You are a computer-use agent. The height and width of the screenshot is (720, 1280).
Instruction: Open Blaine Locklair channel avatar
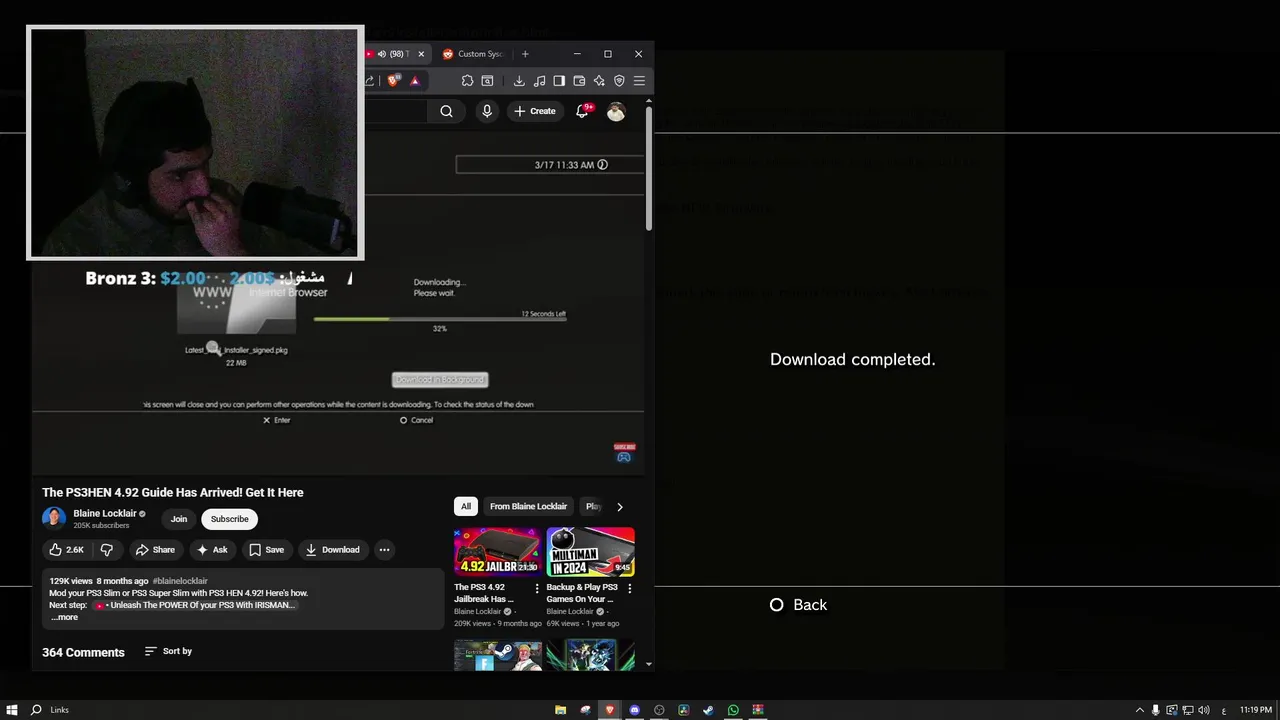click(x=54, y=518)
